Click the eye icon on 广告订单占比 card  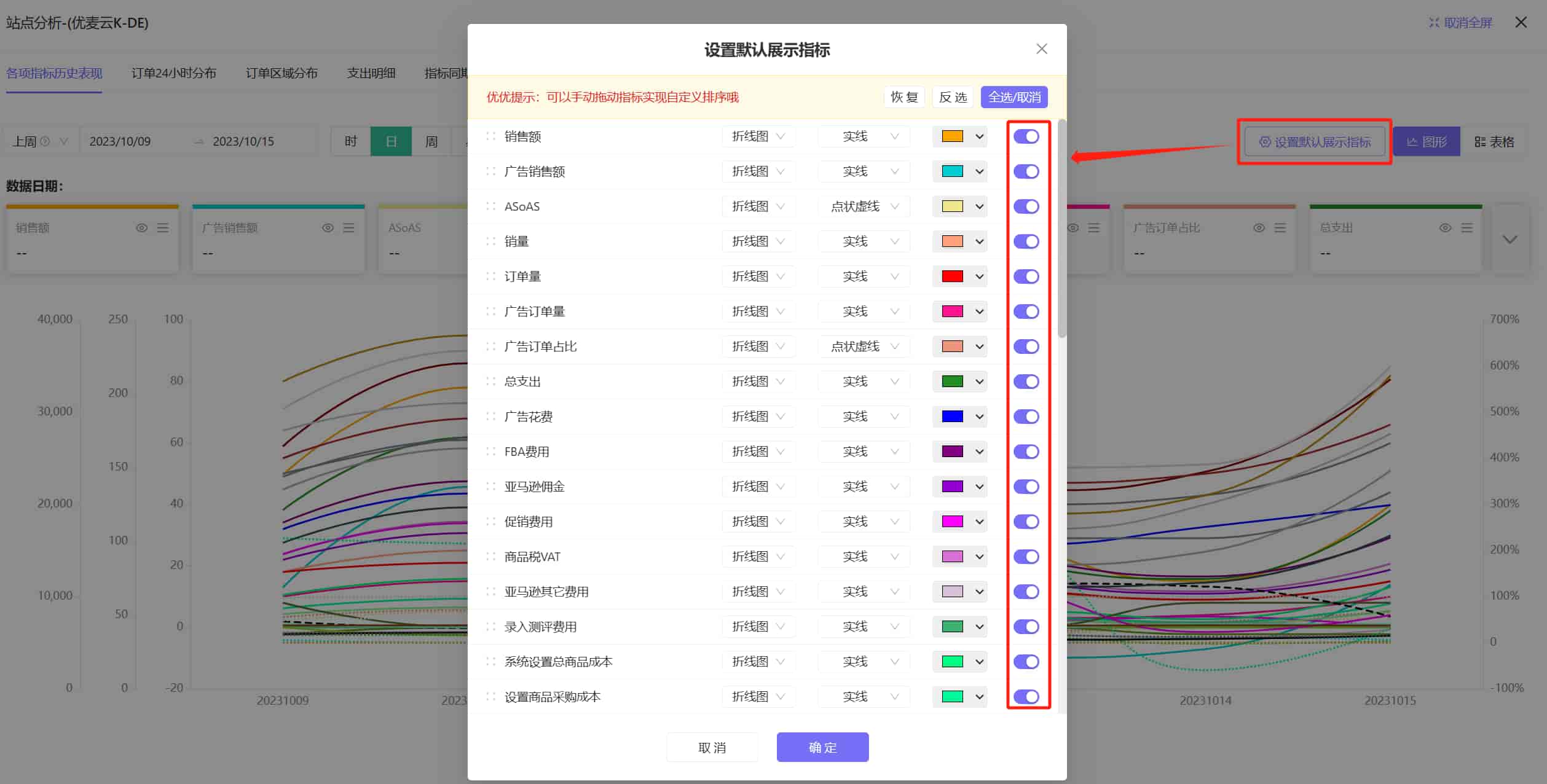1259,228
